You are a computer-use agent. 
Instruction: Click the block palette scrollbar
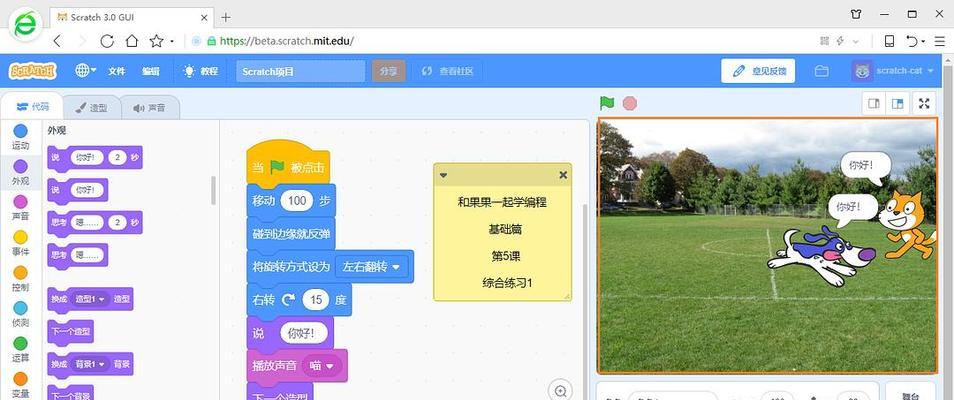point(213,191)
